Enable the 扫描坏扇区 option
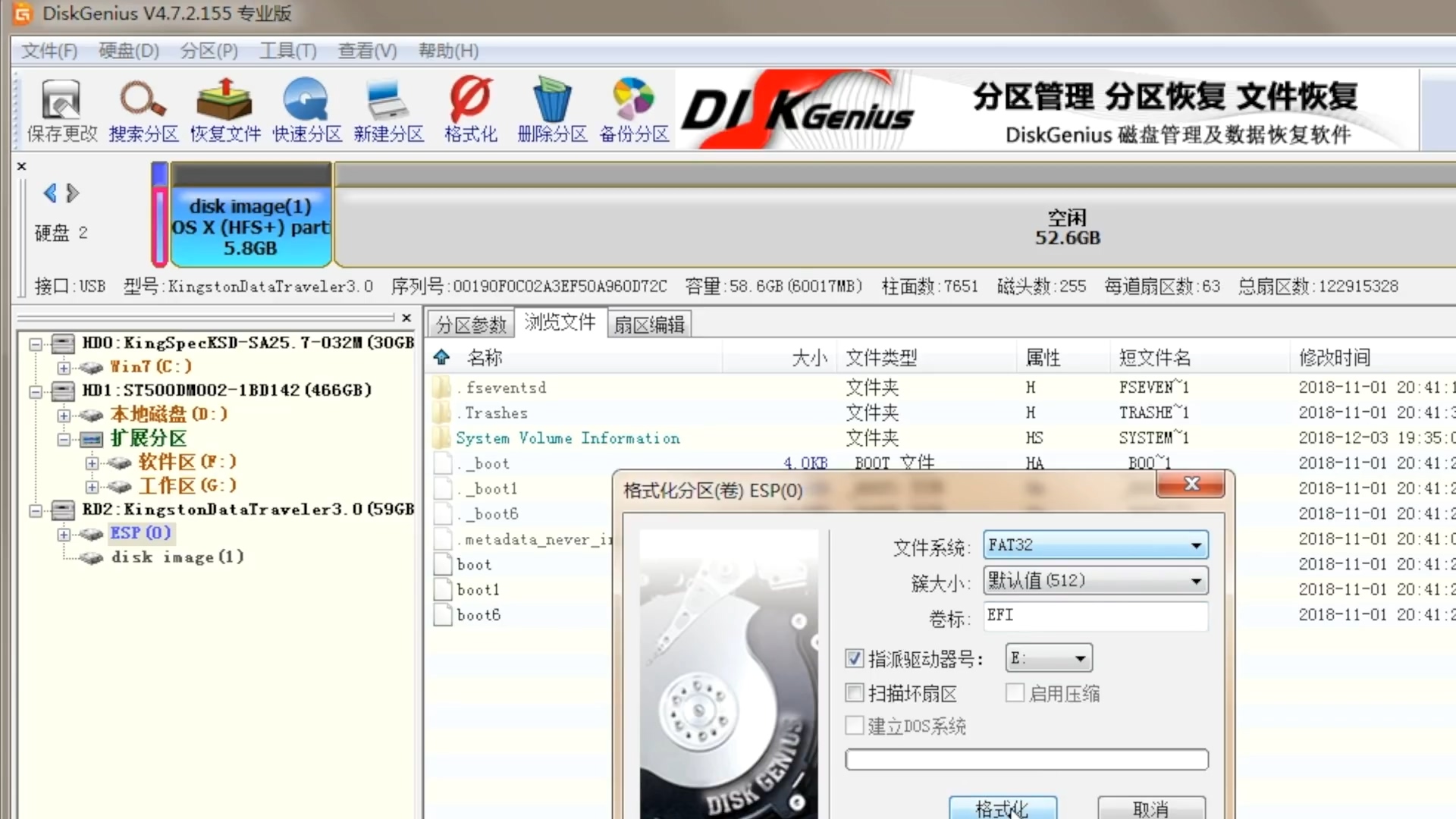The width and height of the screenshot is (1456, 819). click(854, 692)
